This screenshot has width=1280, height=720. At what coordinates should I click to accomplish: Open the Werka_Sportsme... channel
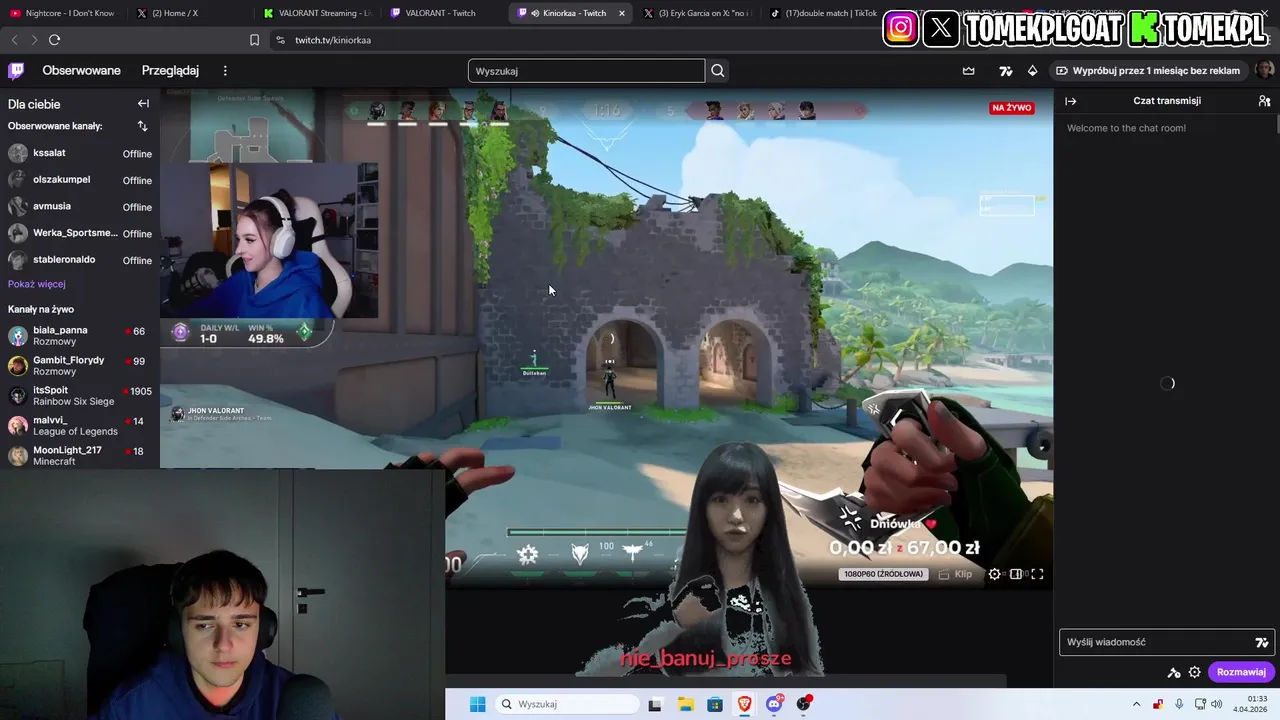click(80, 233)
